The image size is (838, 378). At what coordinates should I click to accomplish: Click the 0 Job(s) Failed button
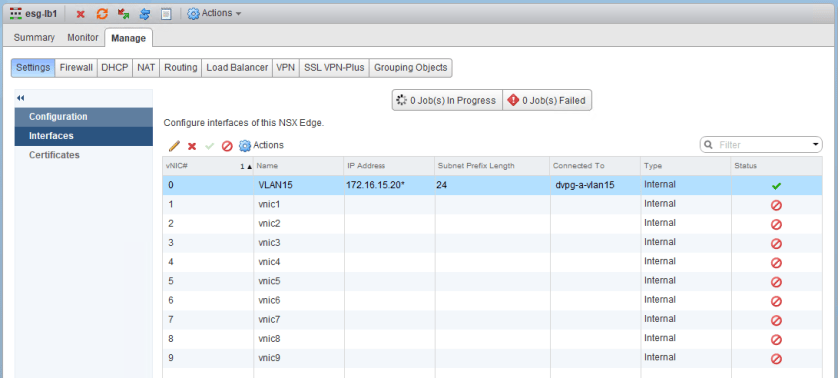click(x=547, y=100)
